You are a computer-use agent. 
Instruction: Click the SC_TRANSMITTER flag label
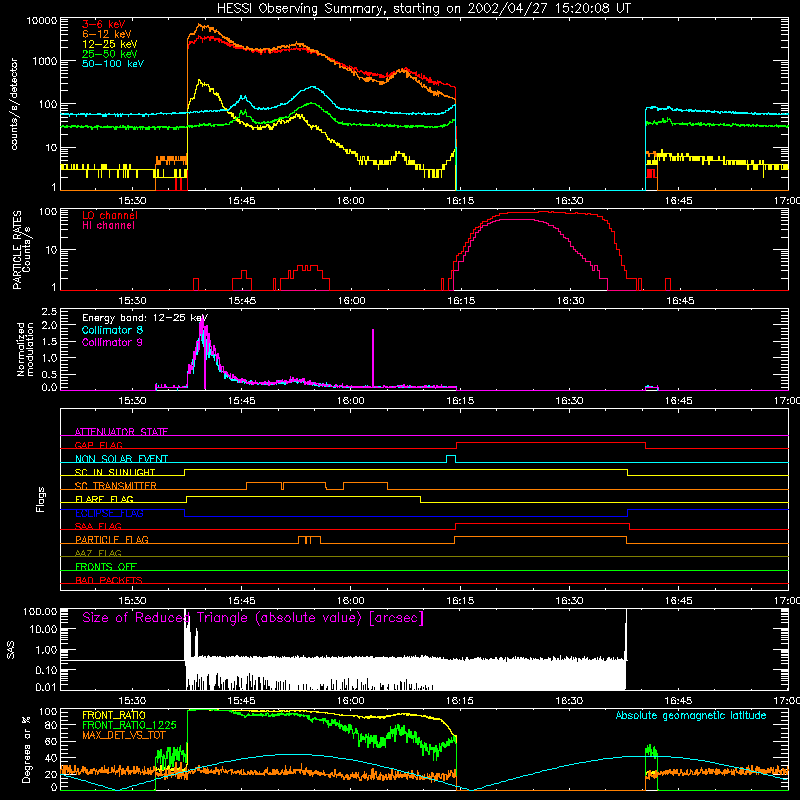(116, 485)
